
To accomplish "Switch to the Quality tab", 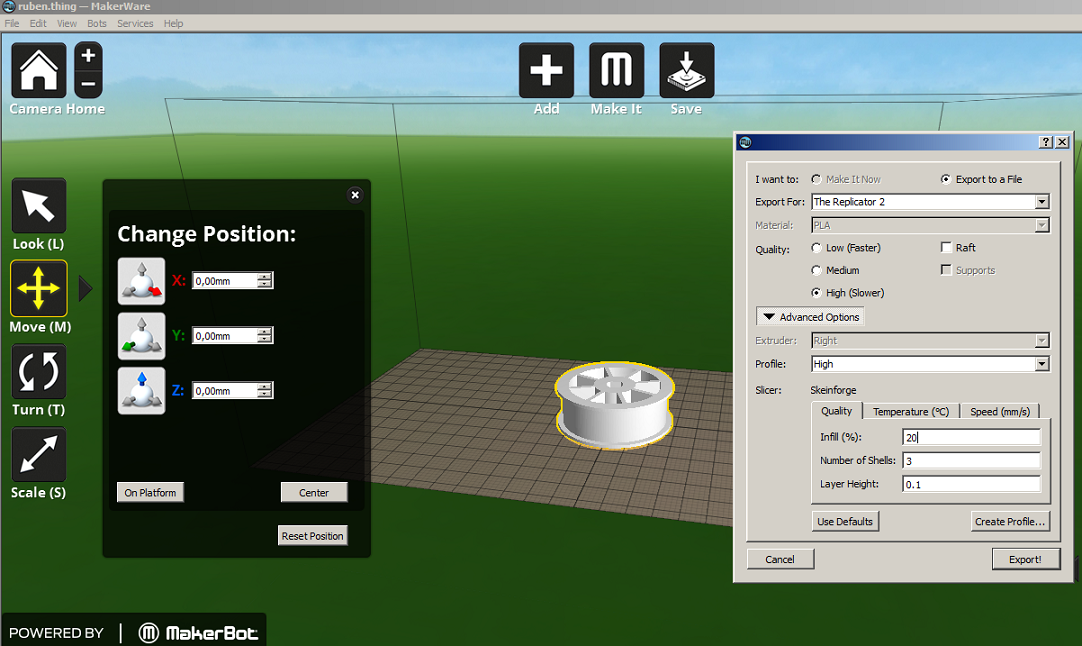I will pos(836,411).
